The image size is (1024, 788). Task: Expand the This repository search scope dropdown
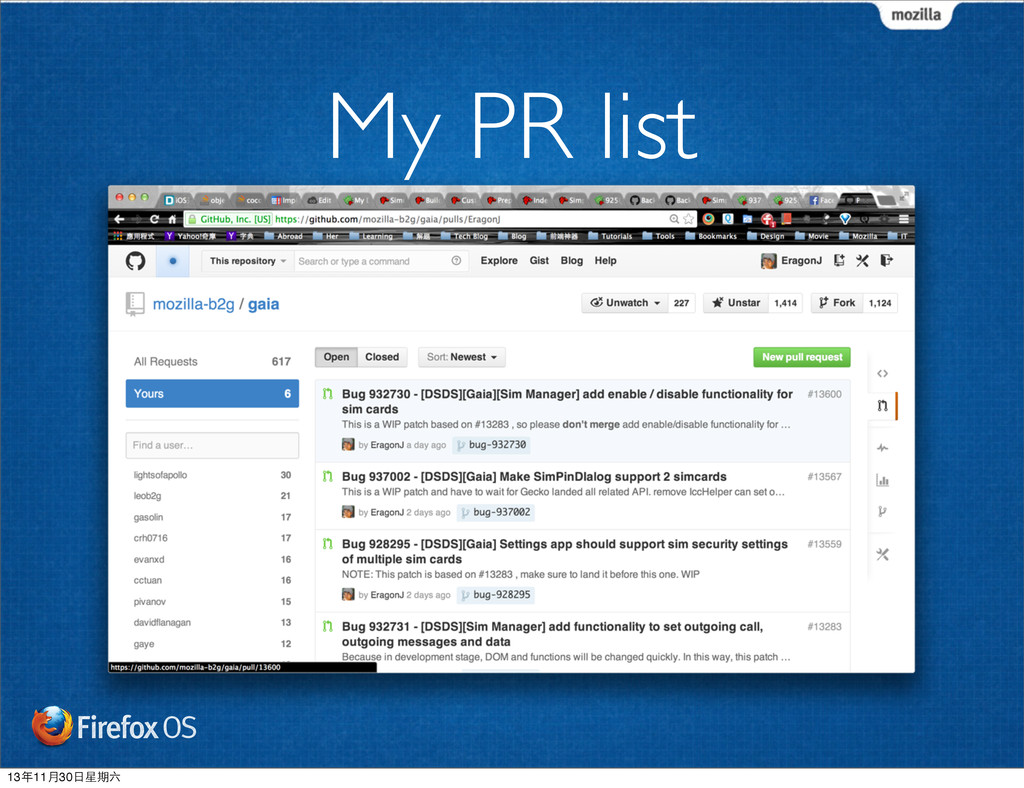coord(248,261)
